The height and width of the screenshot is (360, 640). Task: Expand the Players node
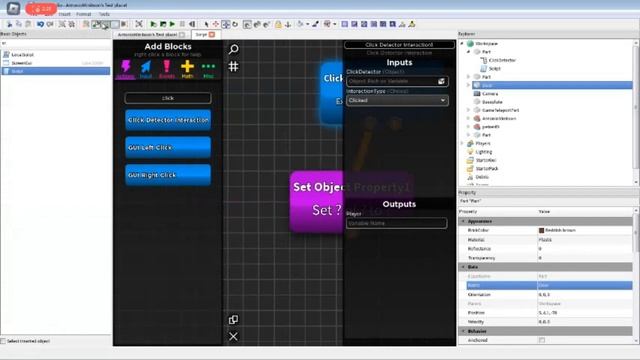[x=462, y=143]
